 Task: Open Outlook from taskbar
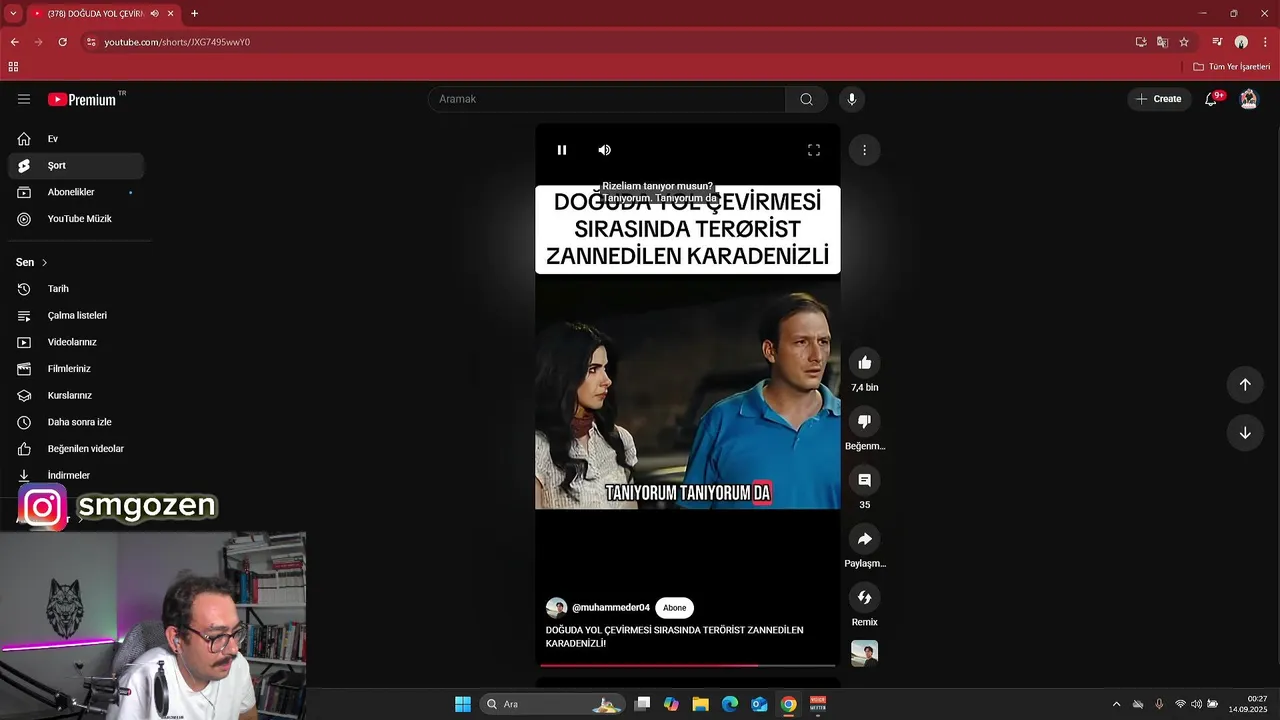759,704
